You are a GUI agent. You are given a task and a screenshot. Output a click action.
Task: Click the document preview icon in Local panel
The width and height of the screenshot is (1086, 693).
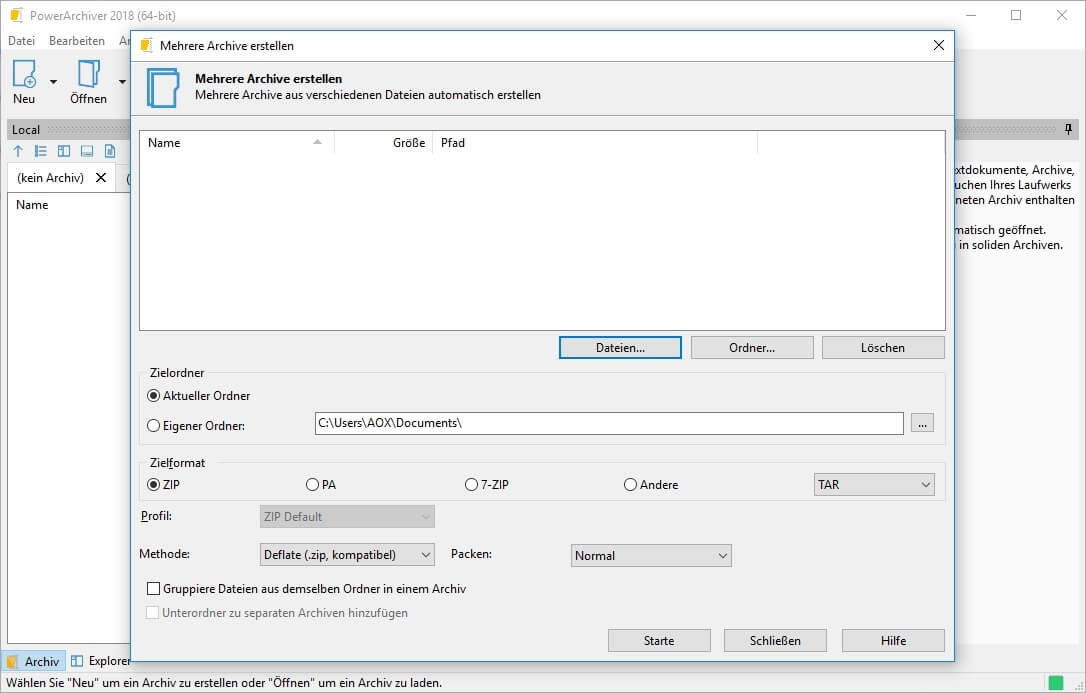[x=110, y=151]
